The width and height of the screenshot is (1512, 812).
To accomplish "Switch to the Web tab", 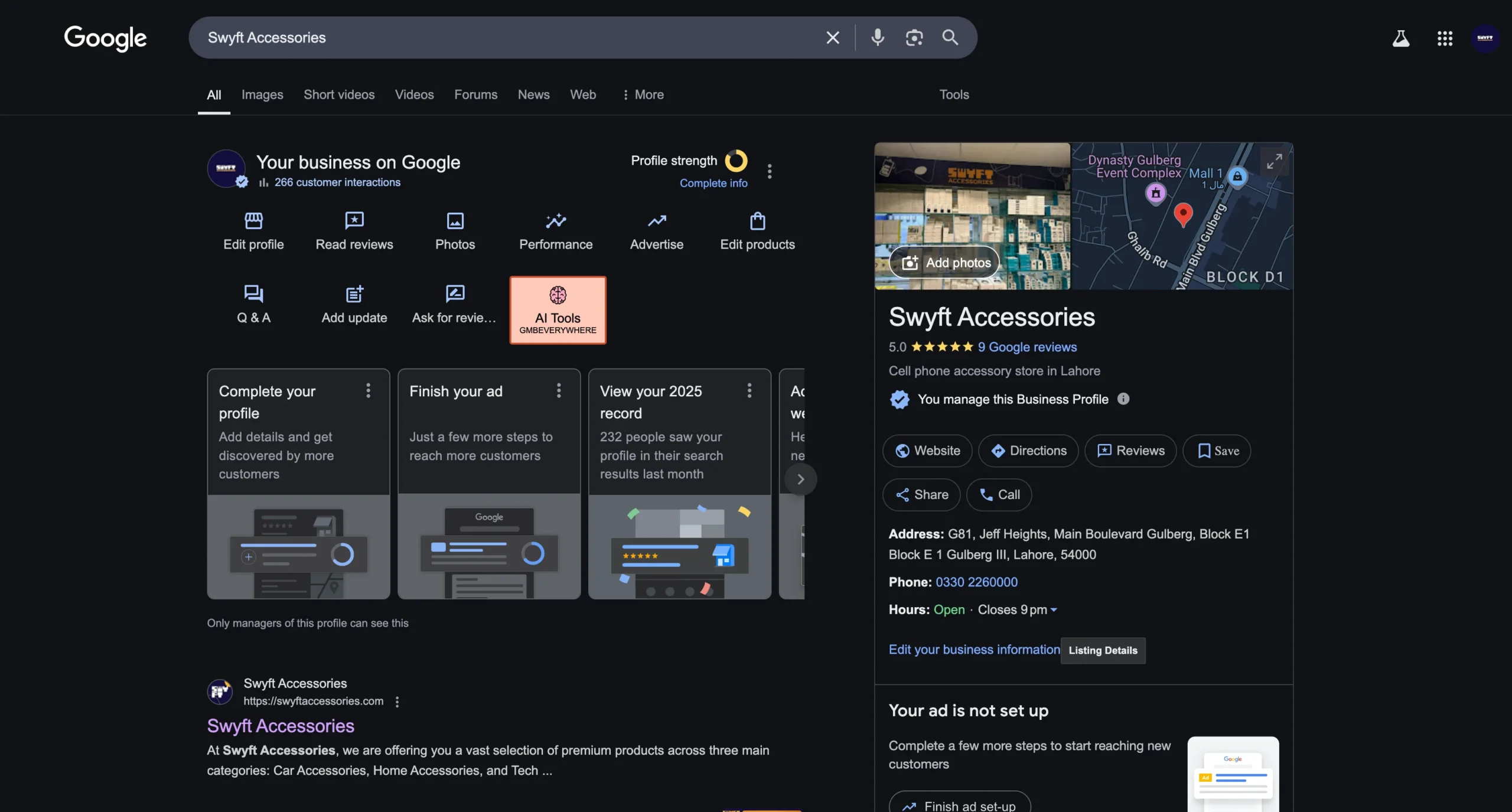I will (x=583, y=94).
